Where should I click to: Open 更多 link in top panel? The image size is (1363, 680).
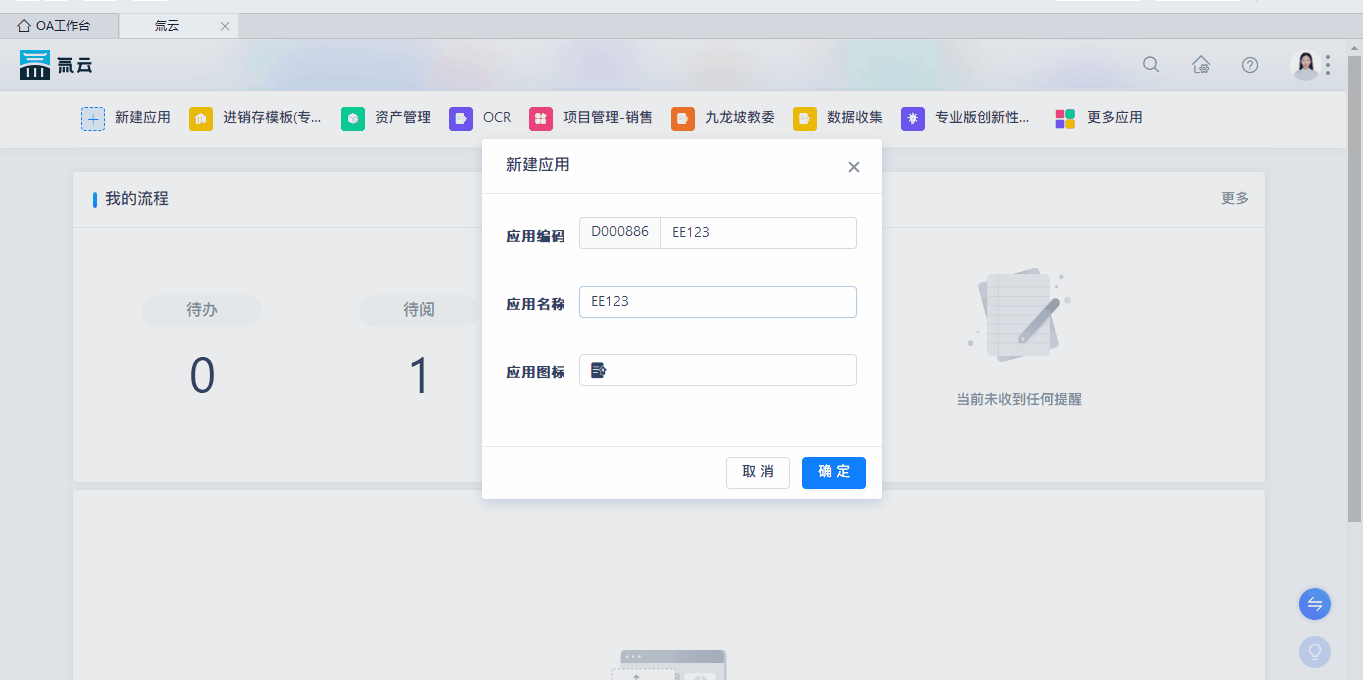[1235, 198]
